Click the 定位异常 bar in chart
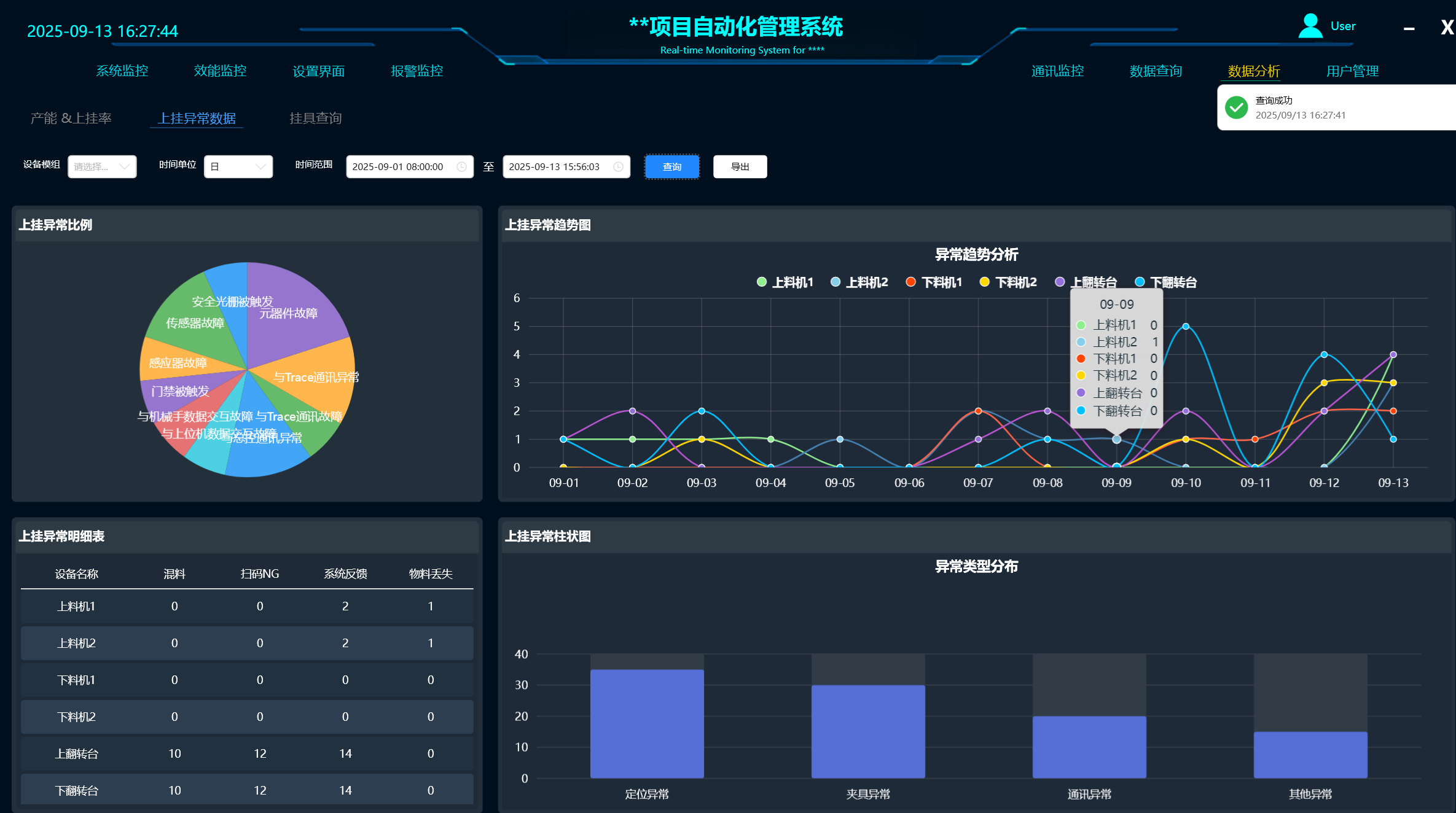 click(647, 723)
